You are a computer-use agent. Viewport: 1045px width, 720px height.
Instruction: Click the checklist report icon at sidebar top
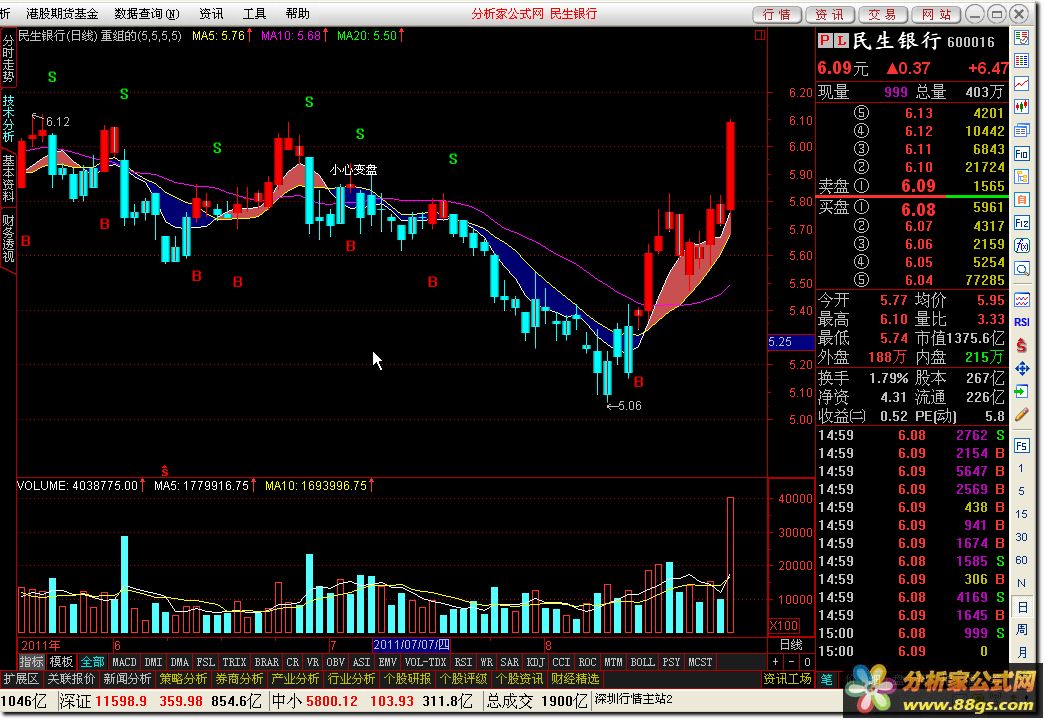(x=1022, y=37)
